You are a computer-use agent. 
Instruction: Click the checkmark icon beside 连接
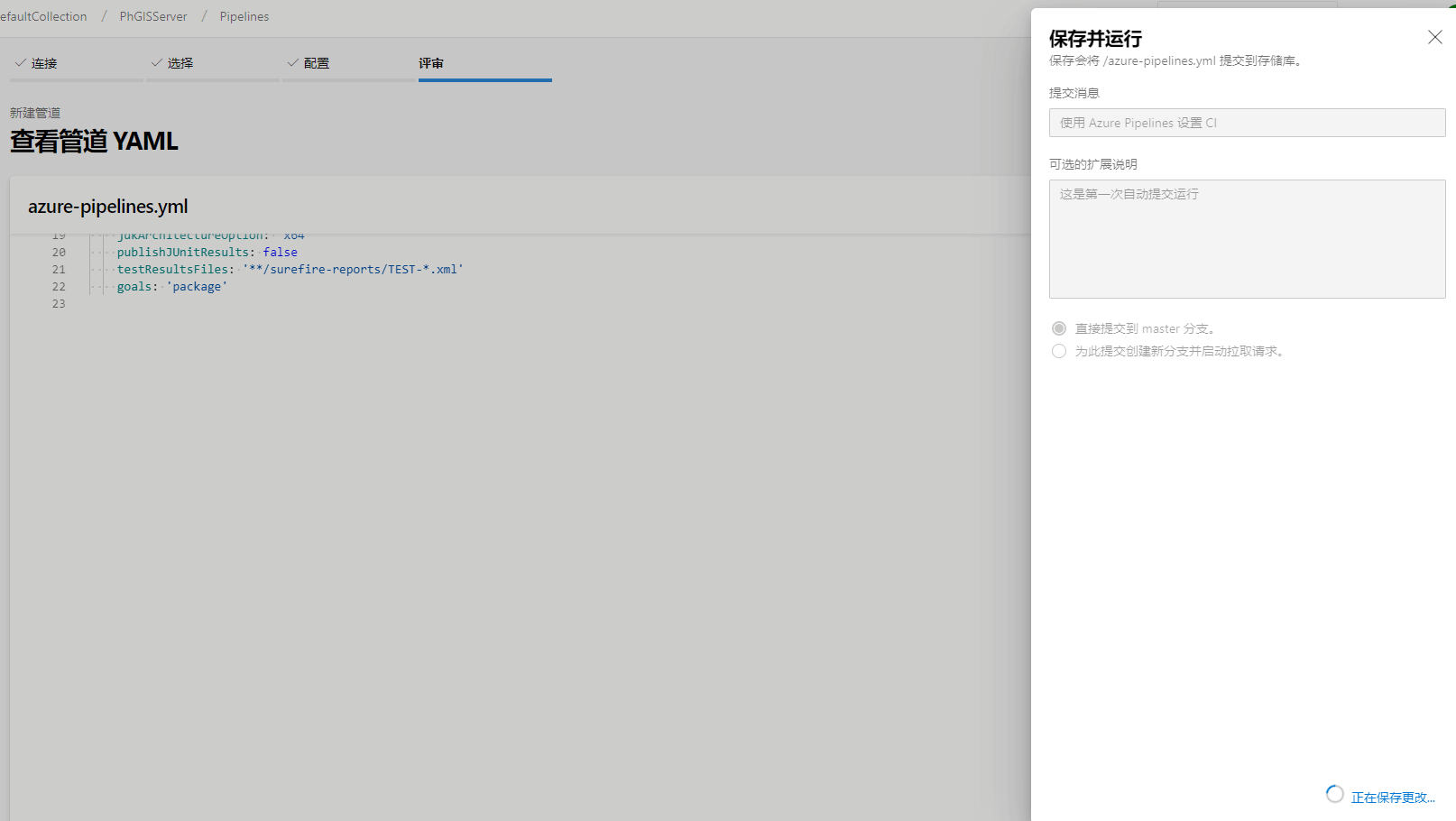(x=20, y=63)
